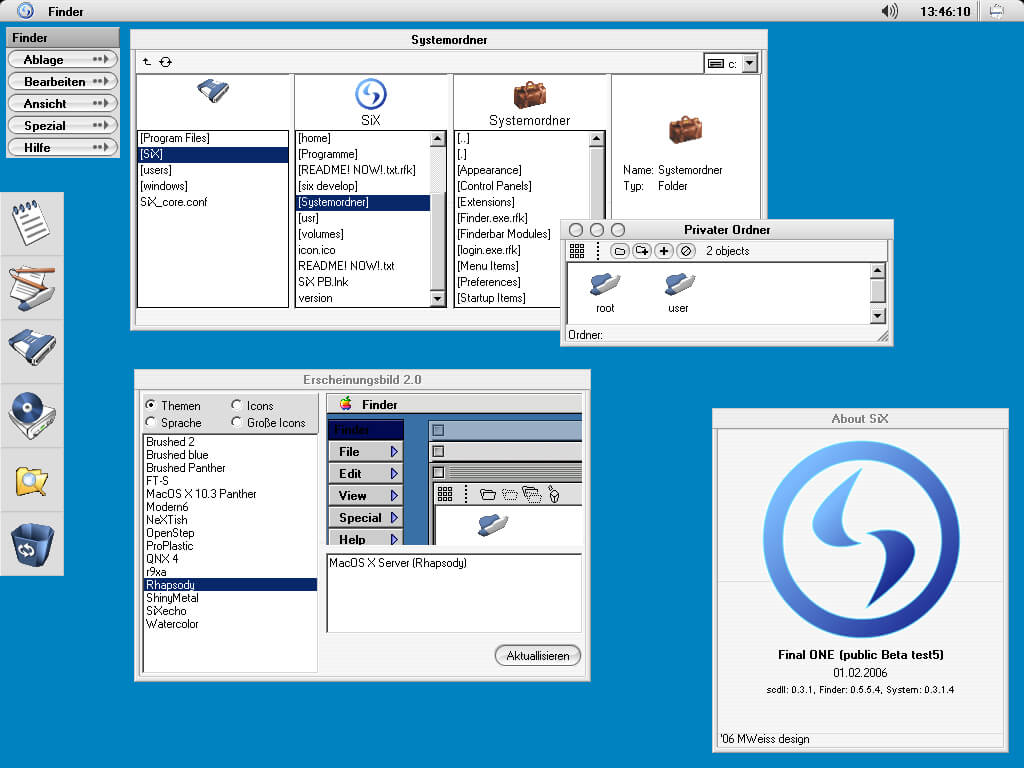Select the [Preferences] entry
1024x768 pixels.
pos(507,282)
